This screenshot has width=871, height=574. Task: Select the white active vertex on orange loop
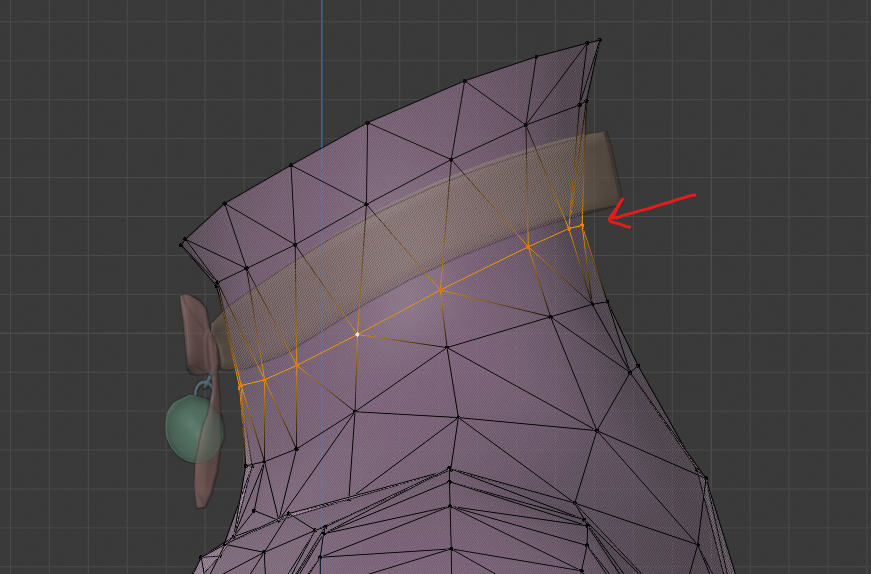click(357, 334)
